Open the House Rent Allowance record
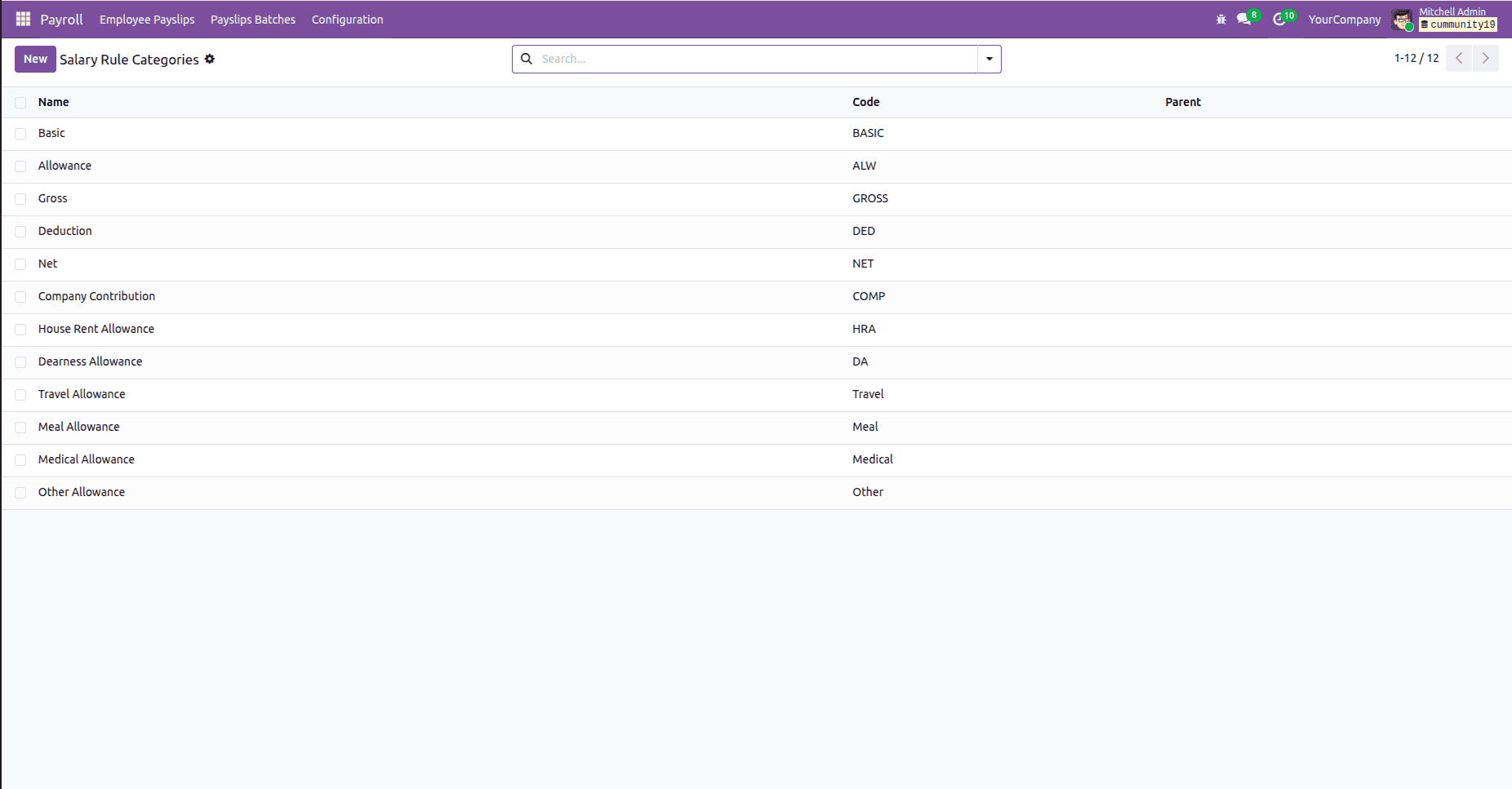The height and width of the screenshot is (789, 1512). 96,329
